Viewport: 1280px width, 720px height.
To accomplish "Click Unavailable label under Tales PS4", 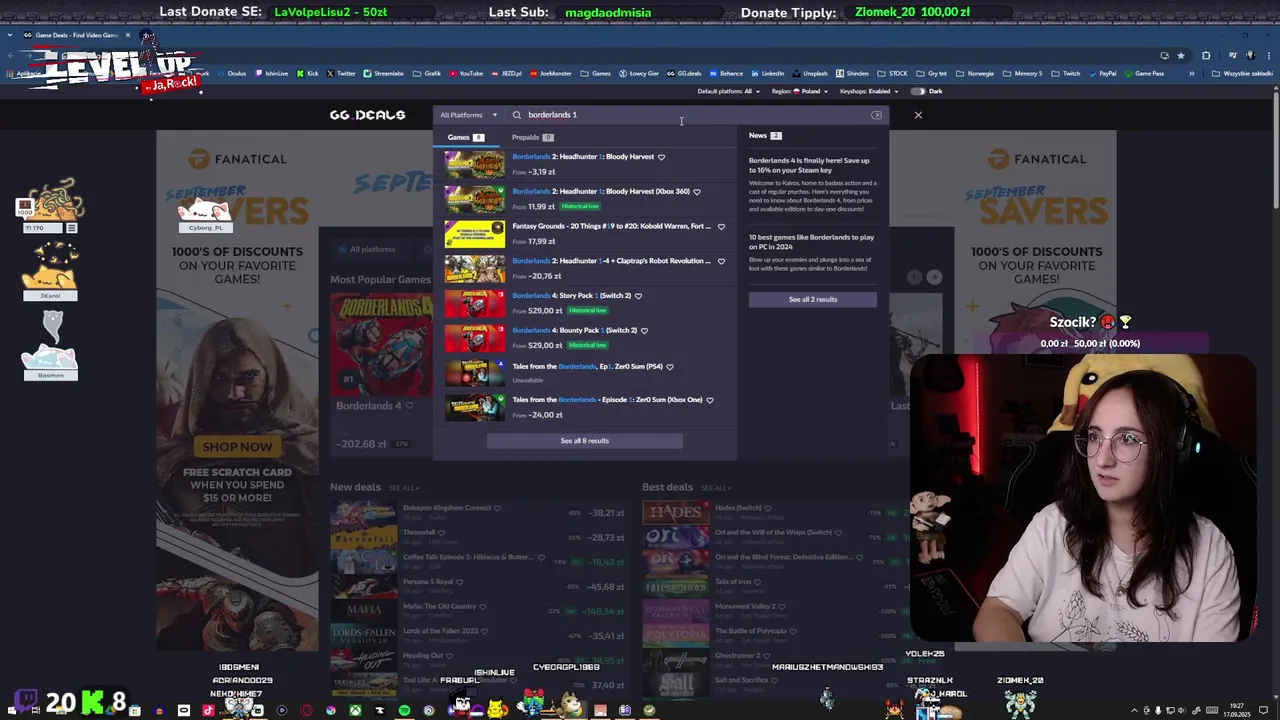I will click(527, 380).
